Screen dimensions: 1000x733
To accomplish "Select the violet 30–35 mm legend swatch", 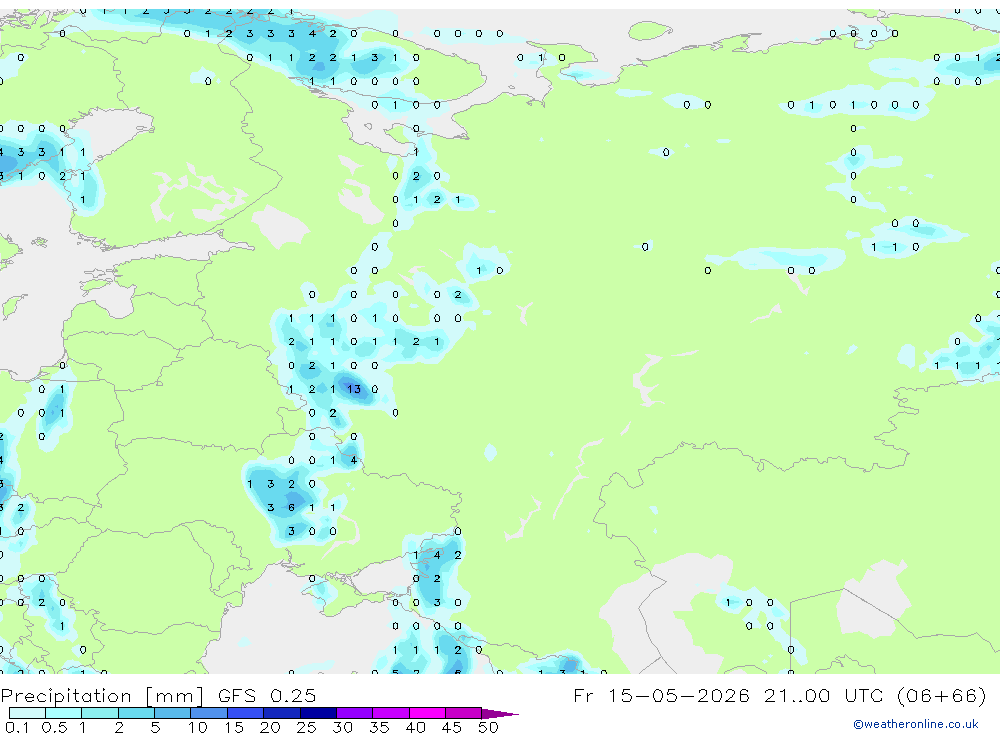I will click(354, 713).
